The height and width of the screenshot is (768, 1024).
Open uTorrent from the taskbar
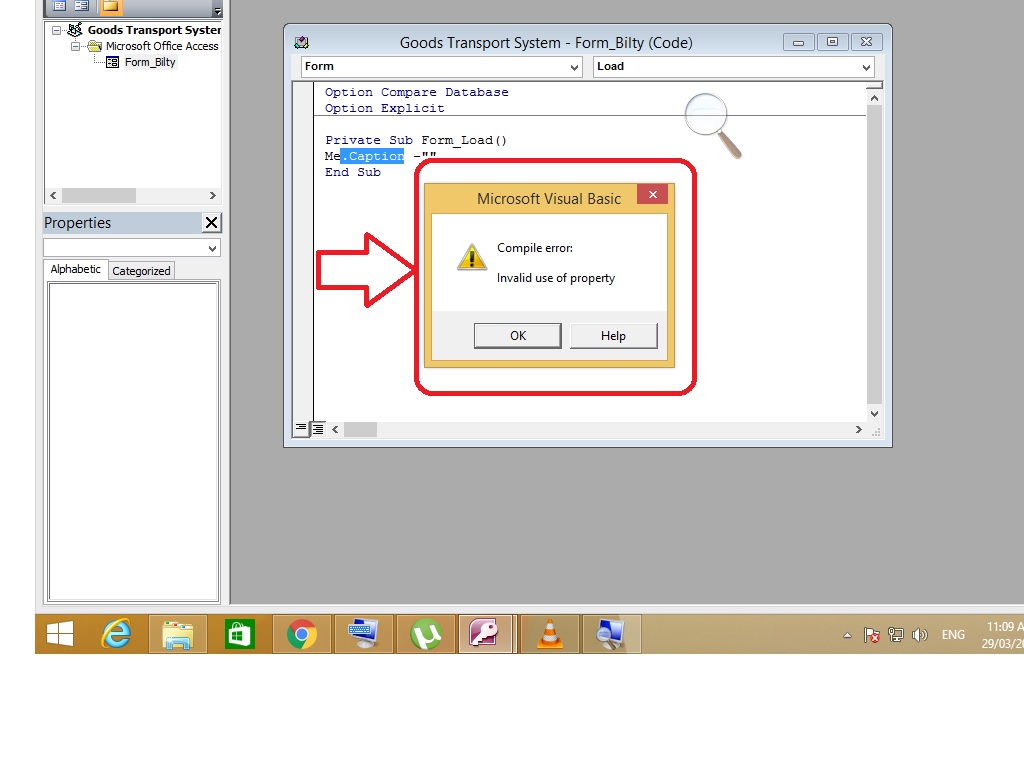tap(425, 633)
